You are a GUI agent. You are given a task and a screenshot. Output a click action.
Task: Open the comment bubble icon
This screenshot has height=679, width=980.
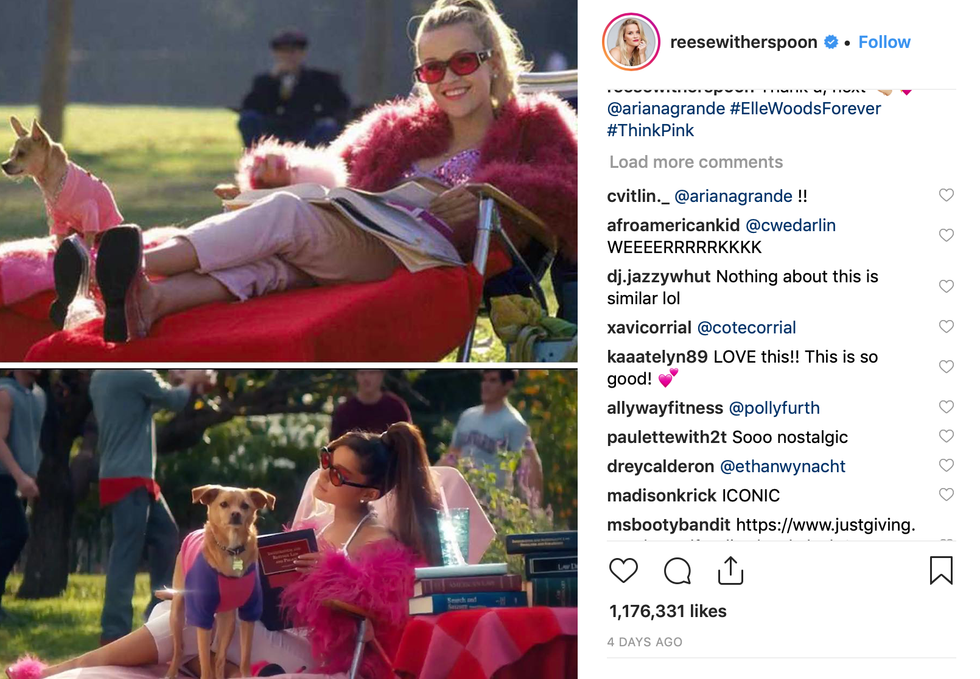click(x=677, y=570)
